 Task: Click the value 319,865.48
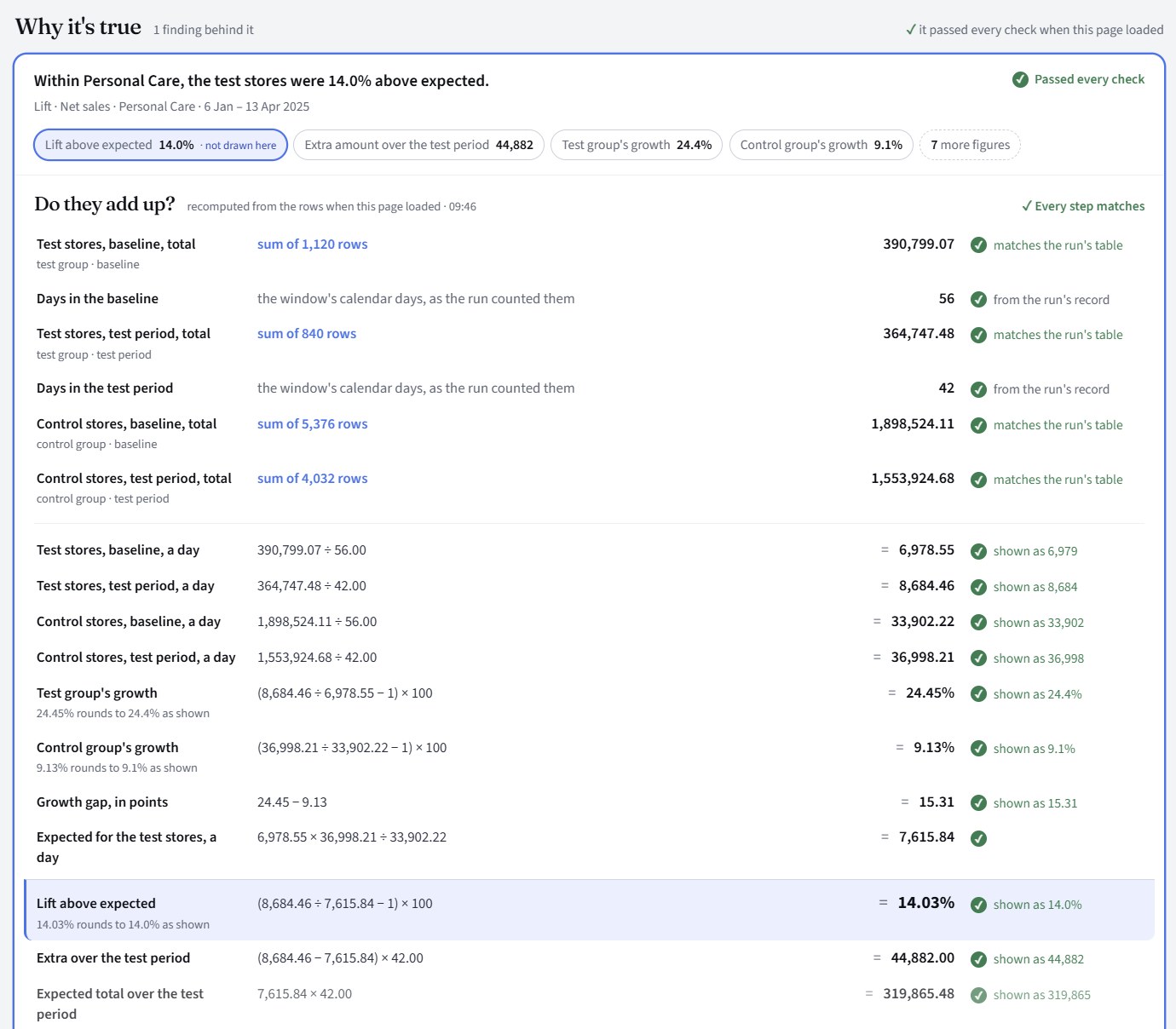coord(919,994)
